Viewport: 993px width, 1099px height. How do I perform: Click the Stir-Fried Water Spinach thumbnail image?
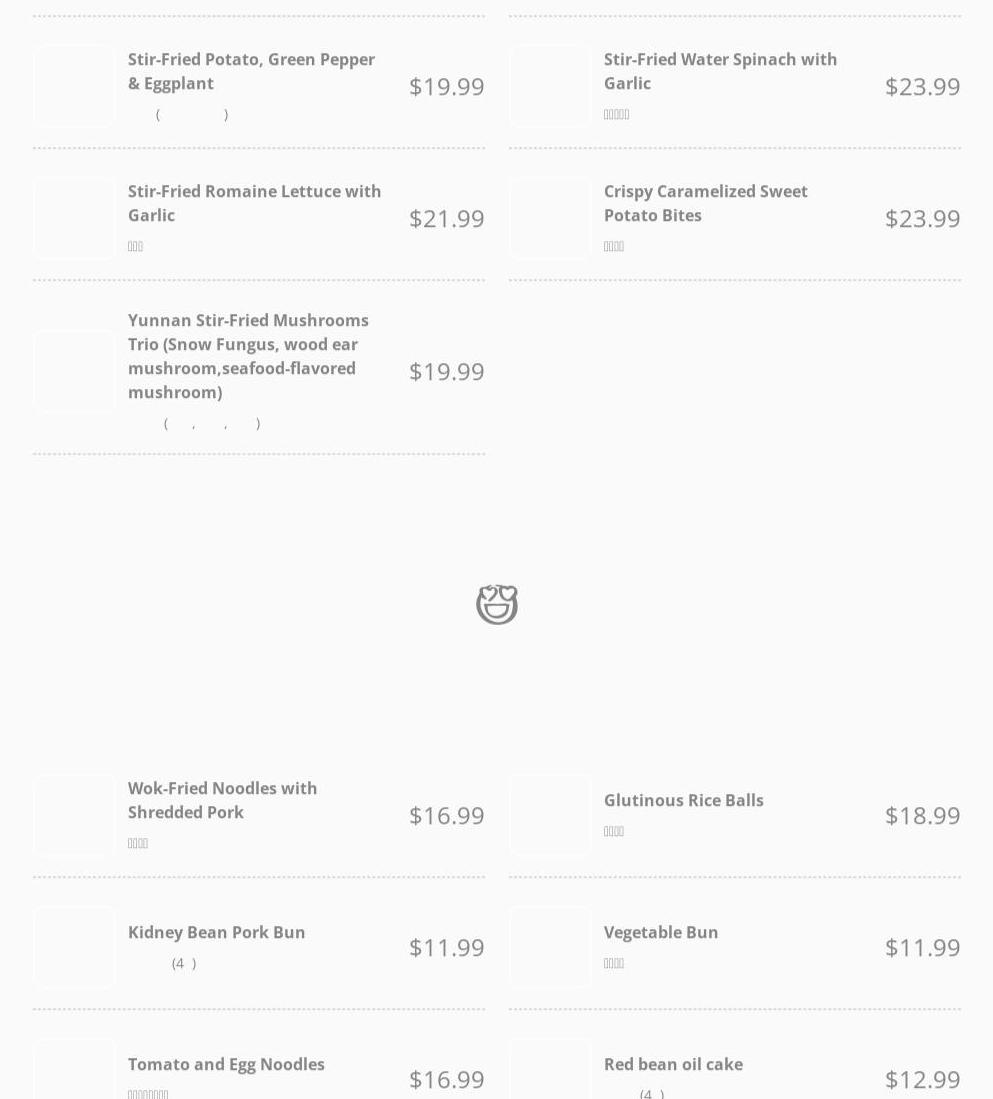coord(550,86)
